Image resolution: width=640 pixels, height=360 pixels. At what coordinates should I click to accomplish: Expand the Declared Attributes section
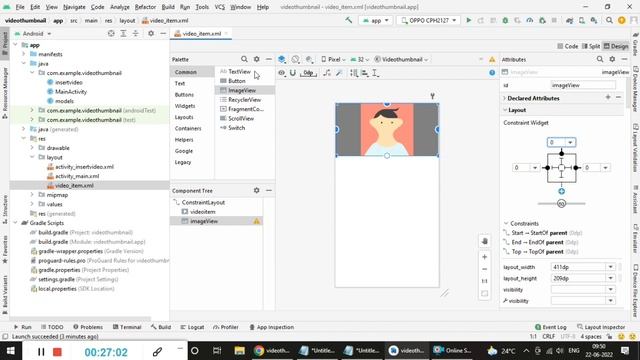click(x=504, y=98)
